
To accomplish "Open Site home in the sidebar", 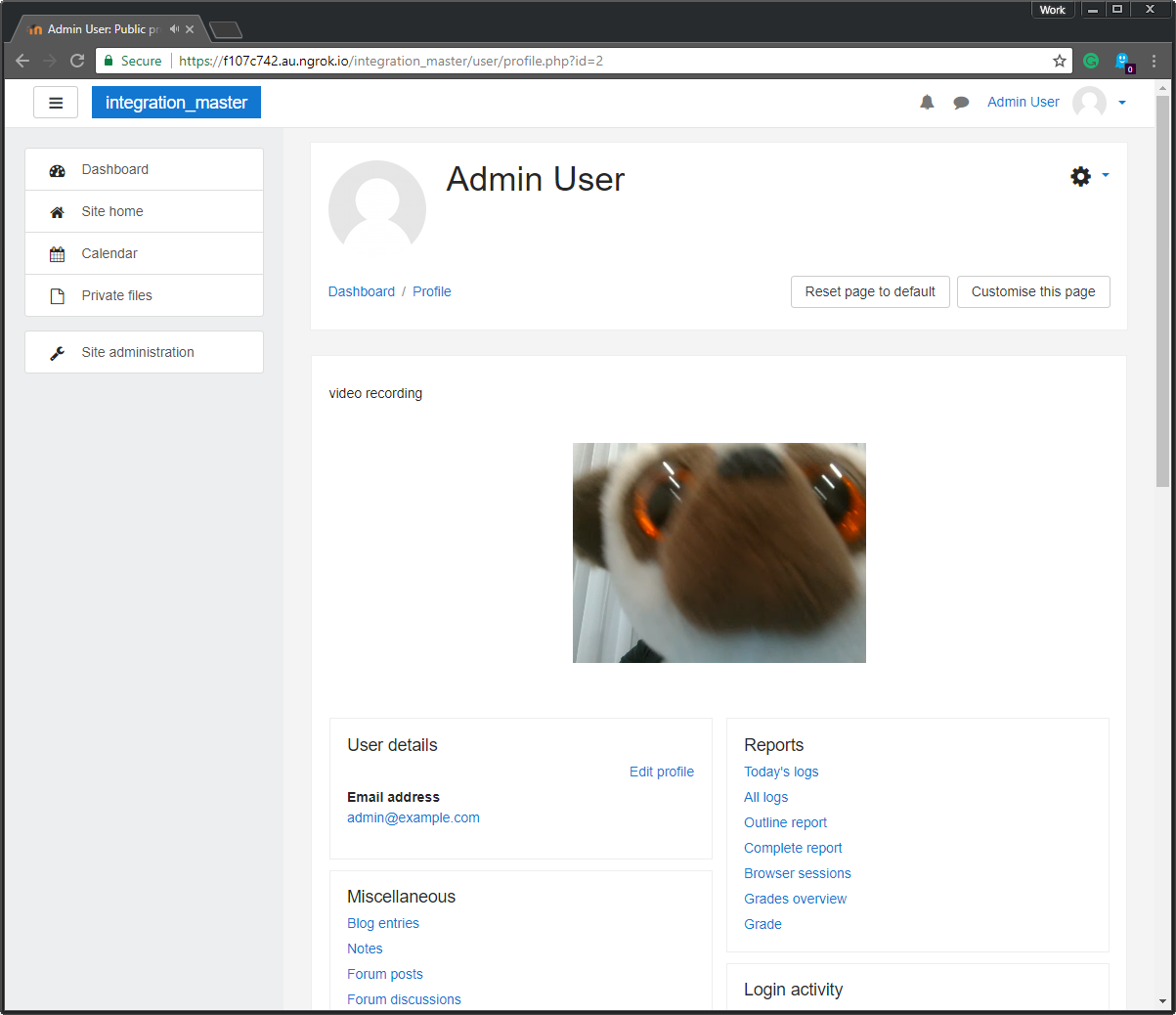I will coord(144,211).
